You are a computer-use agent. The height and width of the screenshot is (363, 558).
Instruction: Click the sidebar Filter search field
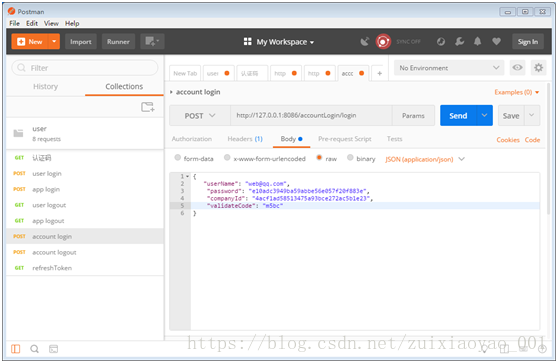(85, 68)
